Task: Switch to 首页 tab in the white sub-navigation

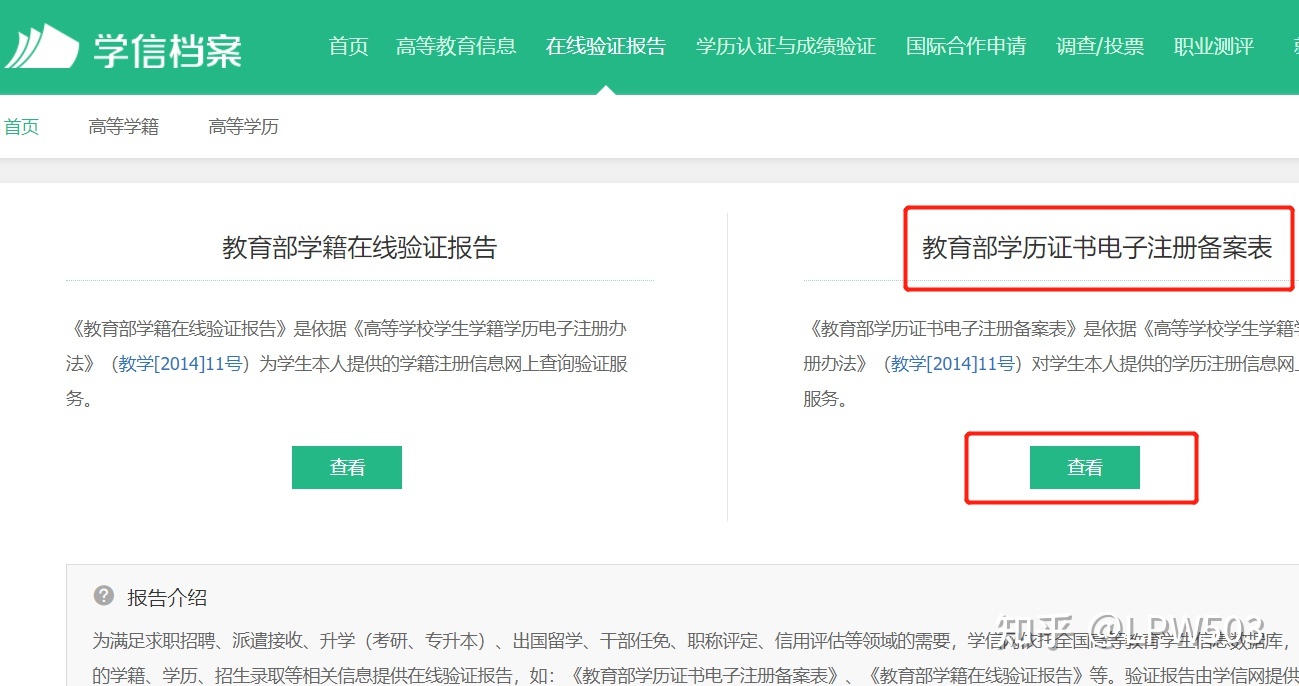Action: pos(21,127)
